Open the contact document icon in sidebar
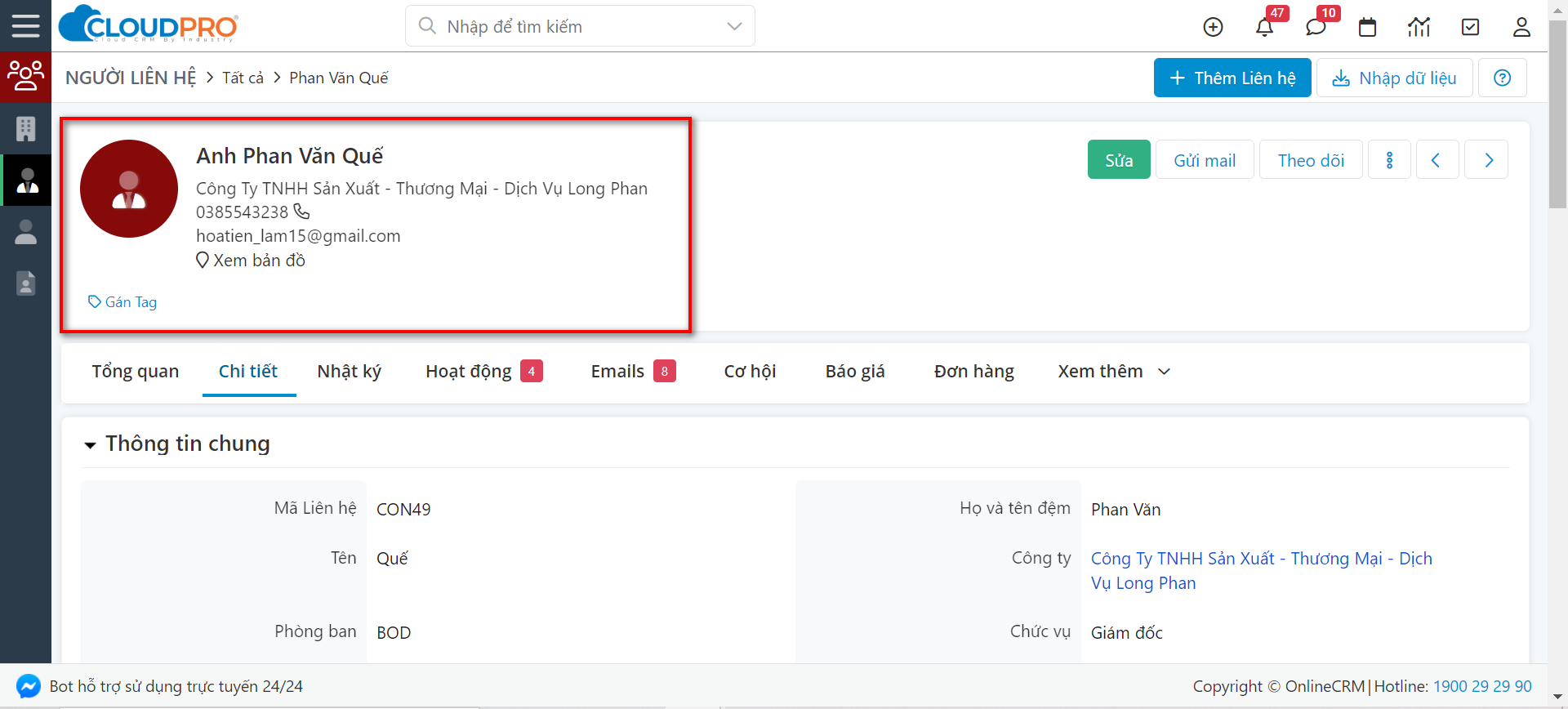Image resolution: width=1568 pixels, height=709 pixels. (25, 283)
